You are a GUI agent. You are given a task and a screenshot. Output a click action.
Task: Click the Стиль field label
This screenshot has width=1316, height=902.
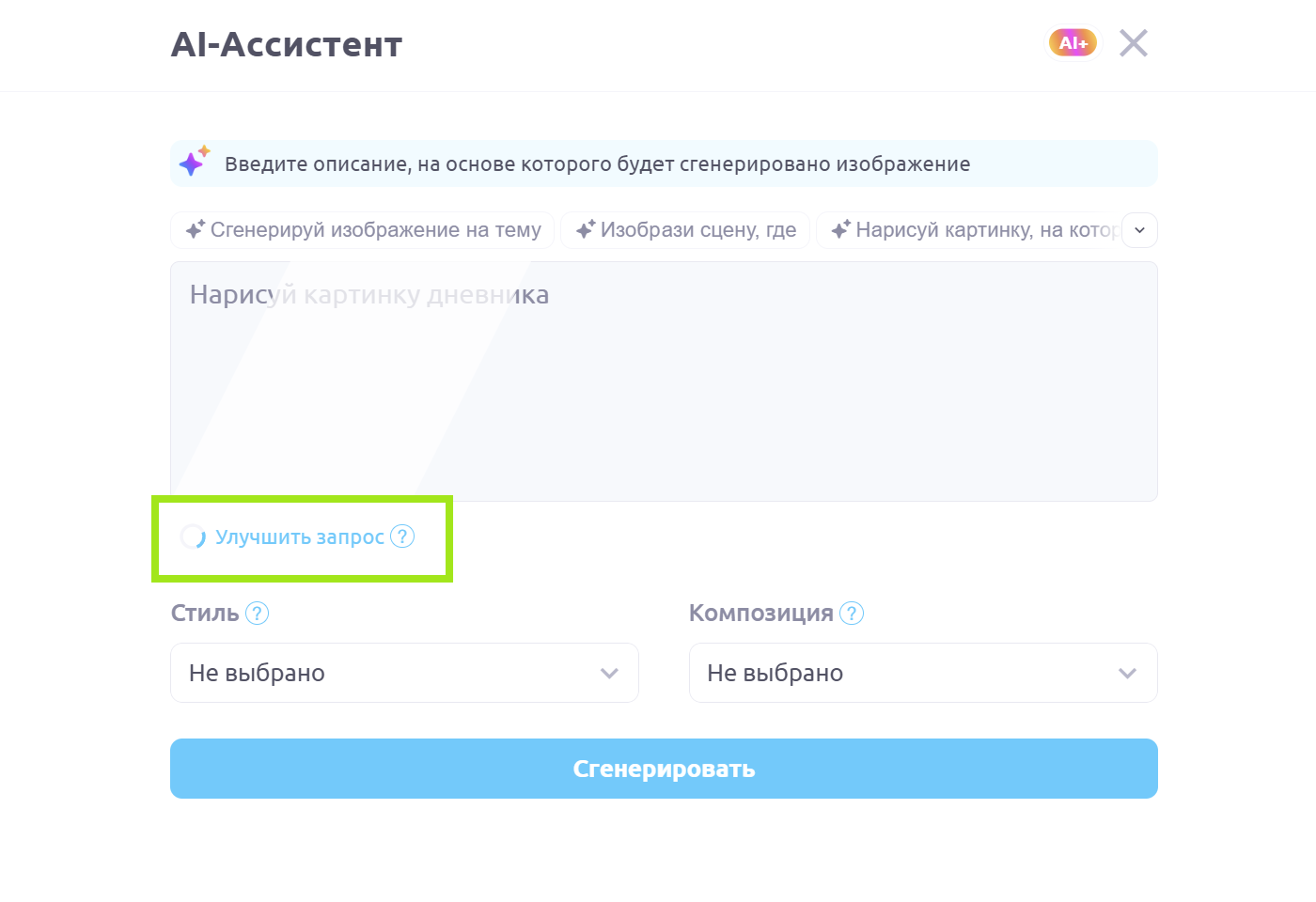click(205, 614)
